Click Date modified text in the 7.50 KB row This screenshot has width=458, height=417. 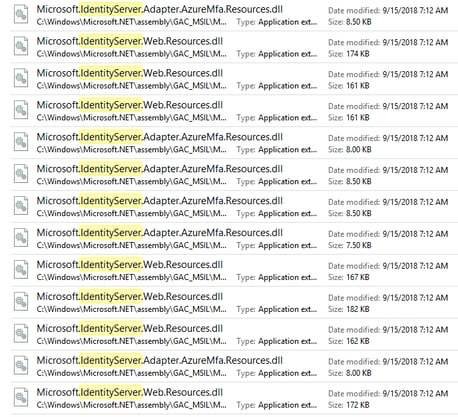pos(388,234)
